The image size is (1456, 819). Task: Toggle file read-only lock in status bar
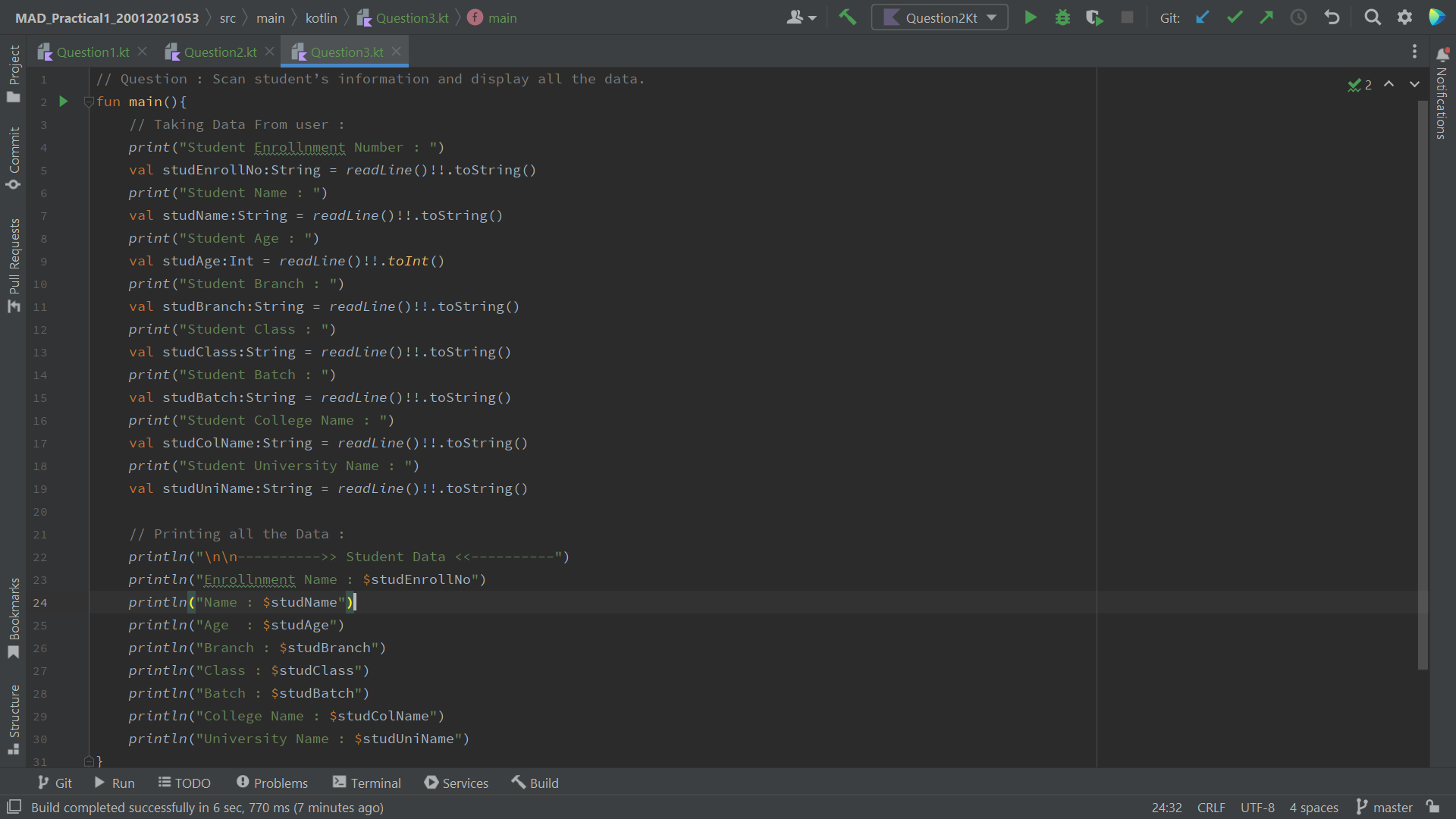tap(1433, 808)
